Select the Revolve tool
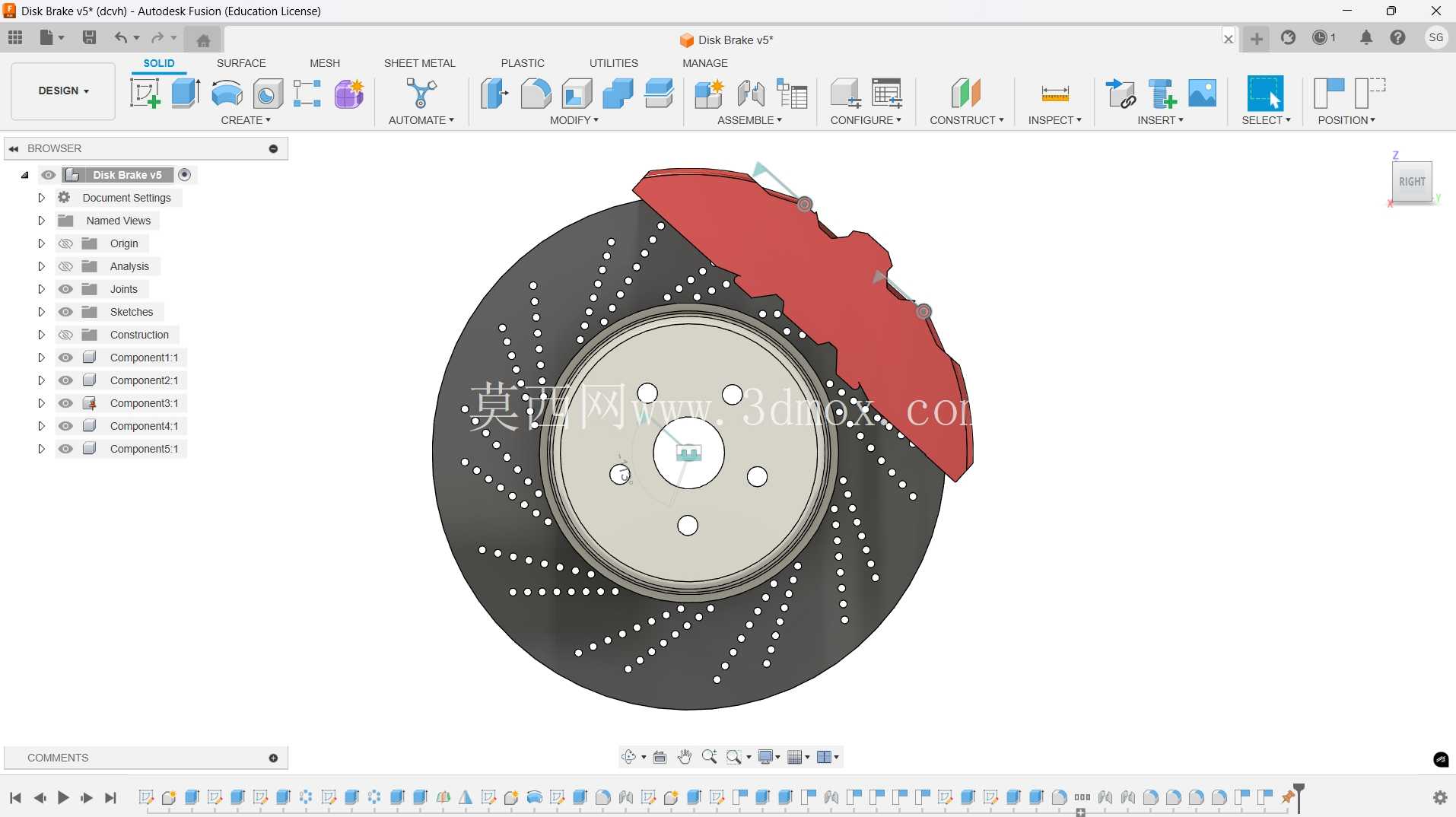This screenshot has height=817, width=1456. point(227,94)
